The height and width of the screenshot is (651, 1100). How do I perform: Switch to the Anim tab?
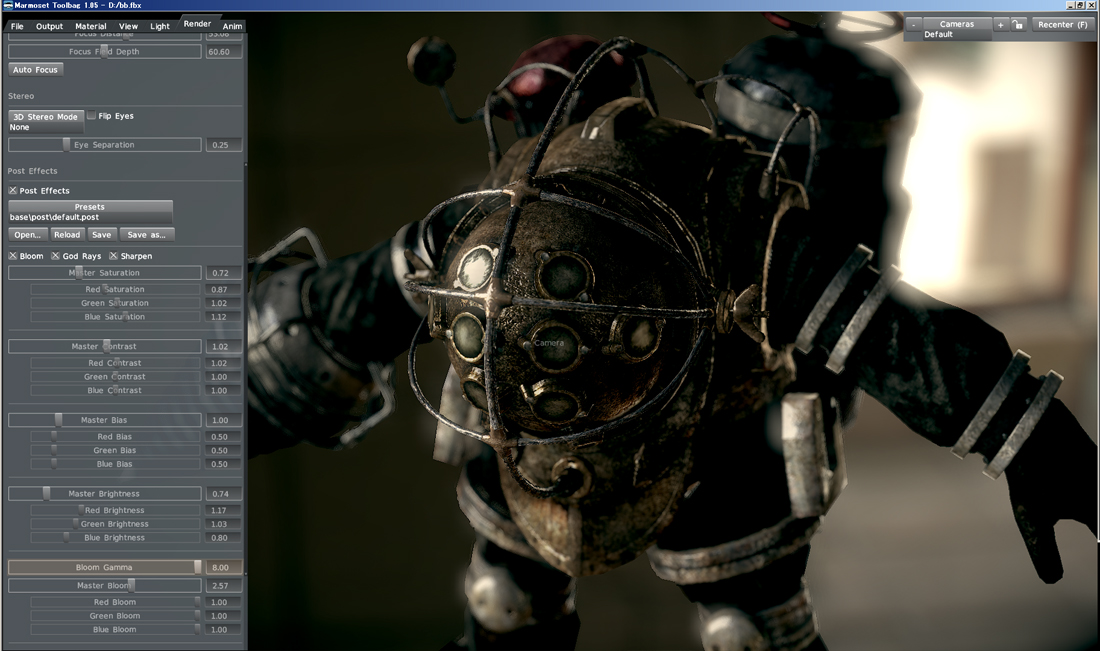click(232, 26)
